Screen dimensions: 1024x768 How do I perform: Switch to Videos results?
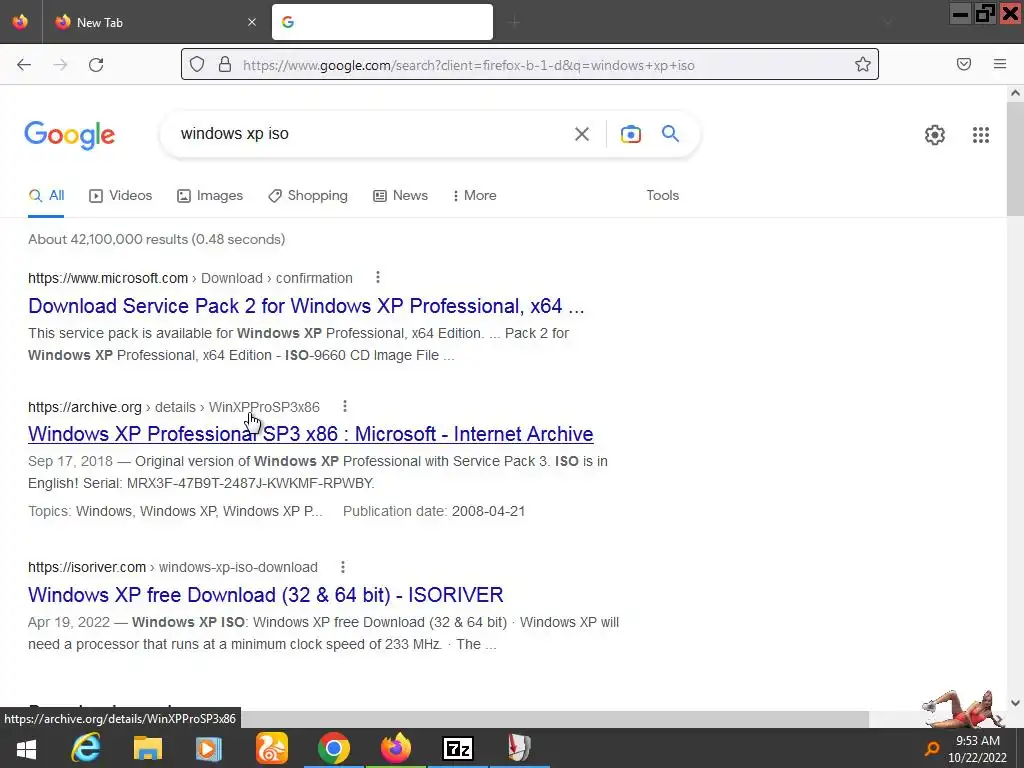(x=121, y=195)
